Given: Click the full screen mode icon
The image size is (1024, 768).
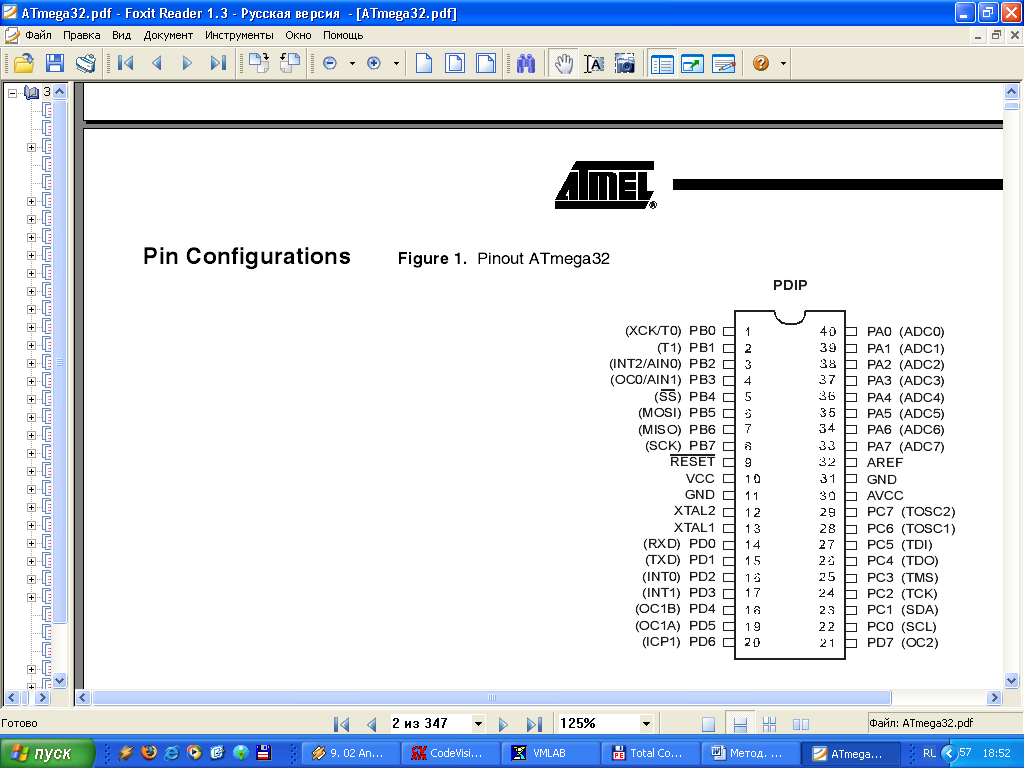Looking at the screenshot, I should pyautogui.click(x=692, y=63).
